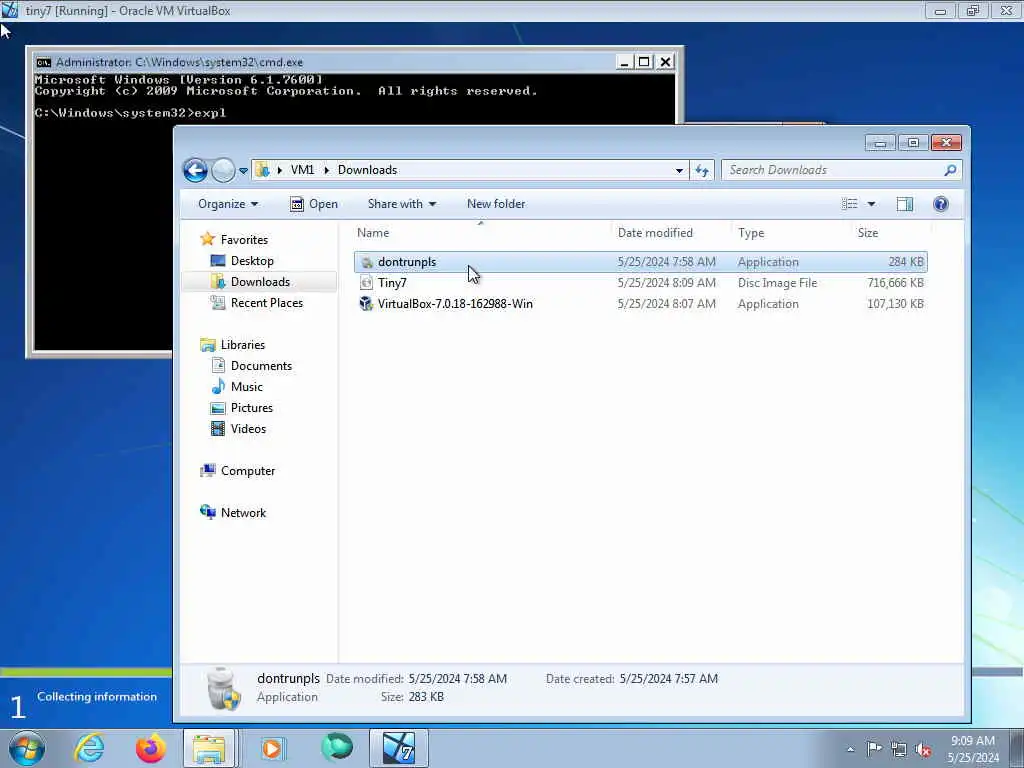The image size is (1024, 768).
Task: Click New folder in the toolbar
Action: point(496,204)
